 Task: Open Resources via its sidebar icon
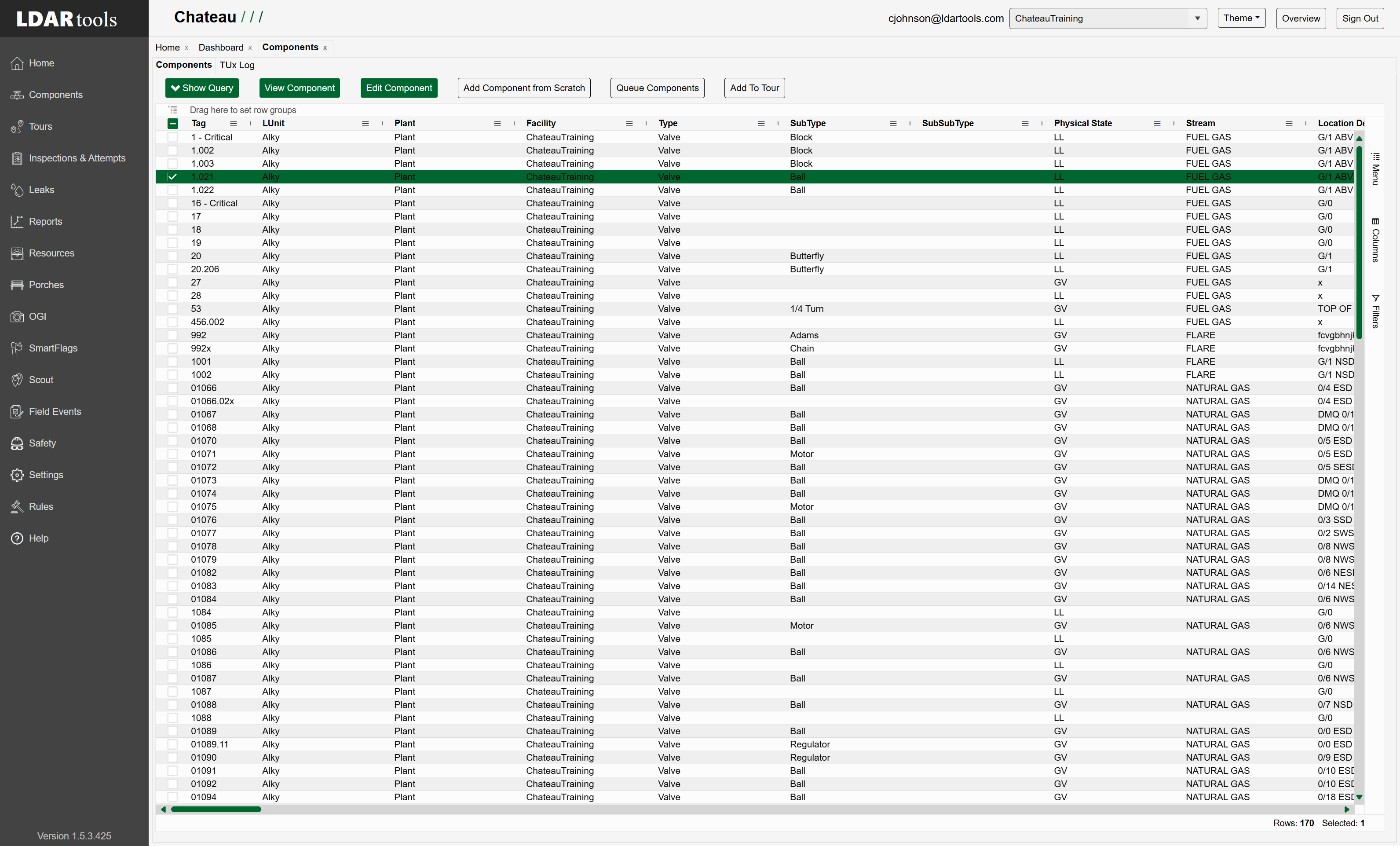click(x=17, y=253)
